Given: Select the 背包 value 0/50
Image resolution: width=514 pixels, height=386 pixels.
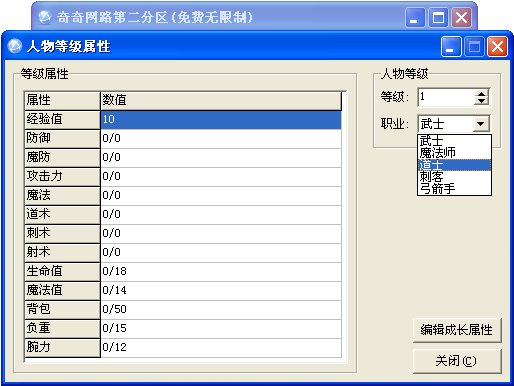Looking at the screenshot, I should (221, 309).
